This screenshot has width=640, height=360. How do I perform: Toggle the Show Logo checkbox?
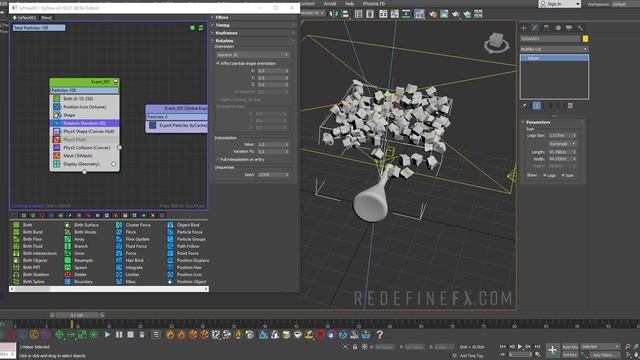click(x=544, y=175)
